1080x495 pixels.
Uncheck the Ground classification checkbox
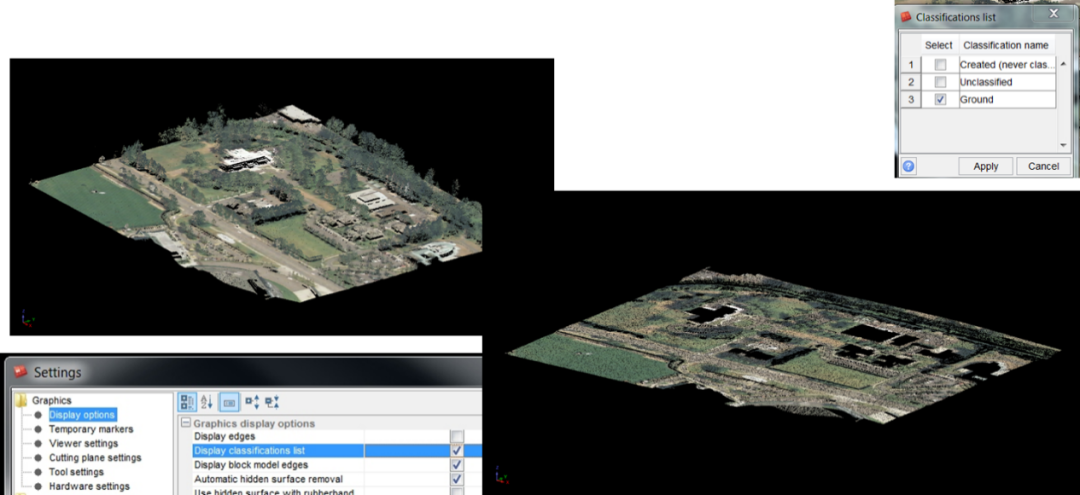[x=940, y=99]
